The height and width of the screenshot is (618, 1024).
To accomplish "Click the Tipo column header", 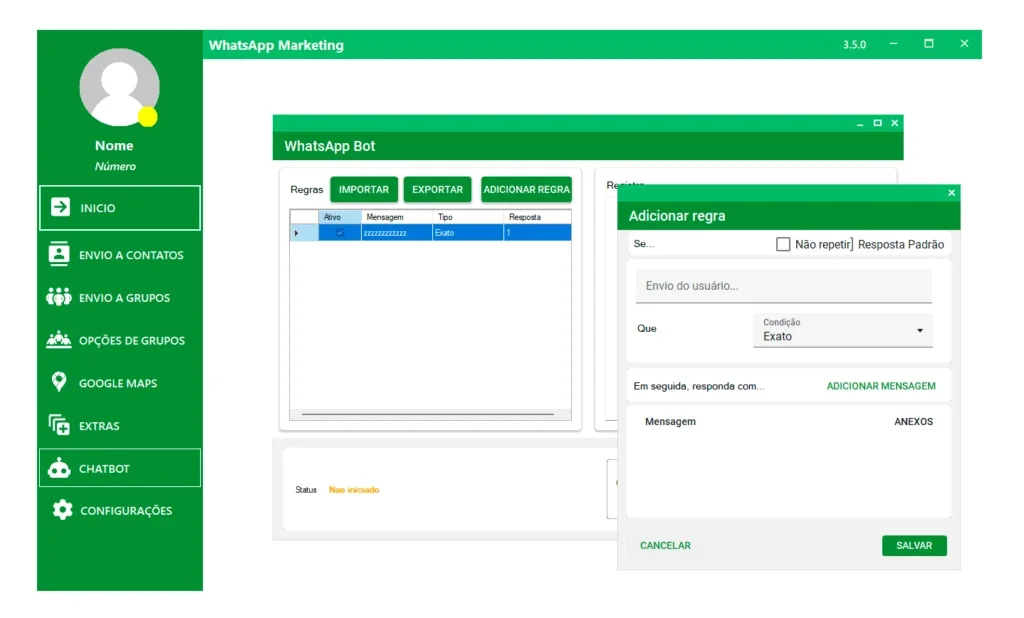I will [x=468, y=217].
